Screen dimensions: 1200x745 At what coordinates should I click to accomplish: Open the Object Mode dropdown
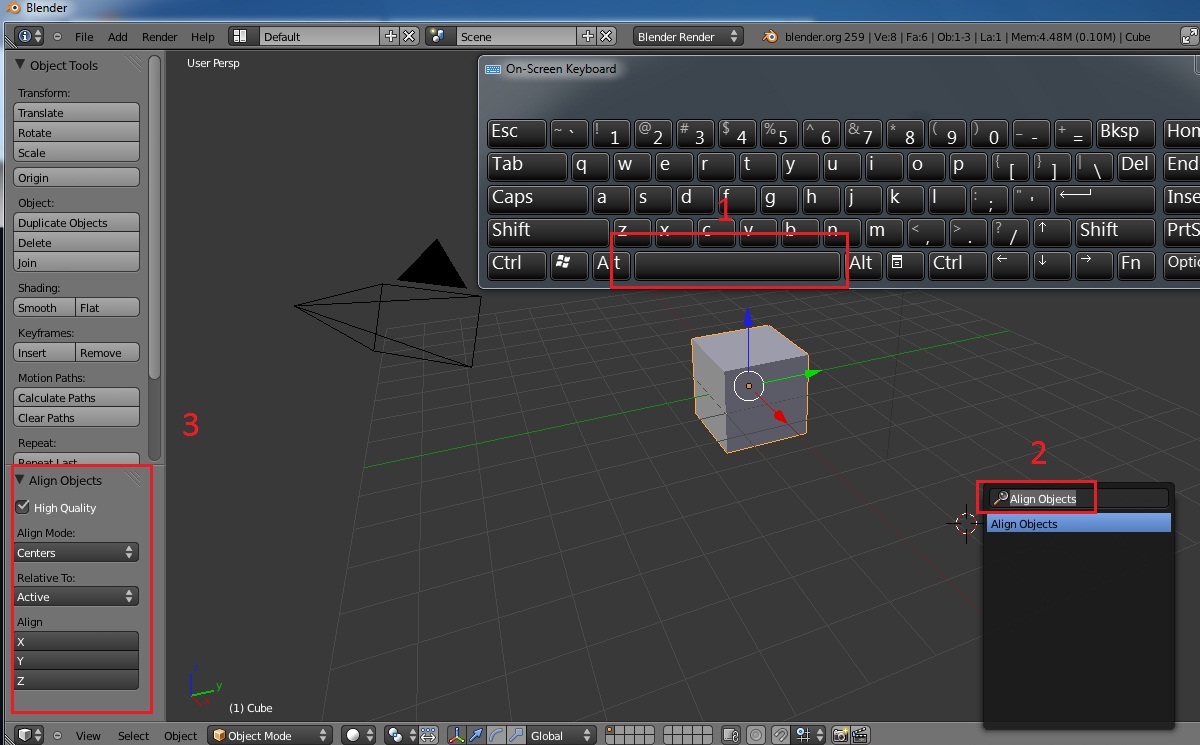(x=269, y=735)
